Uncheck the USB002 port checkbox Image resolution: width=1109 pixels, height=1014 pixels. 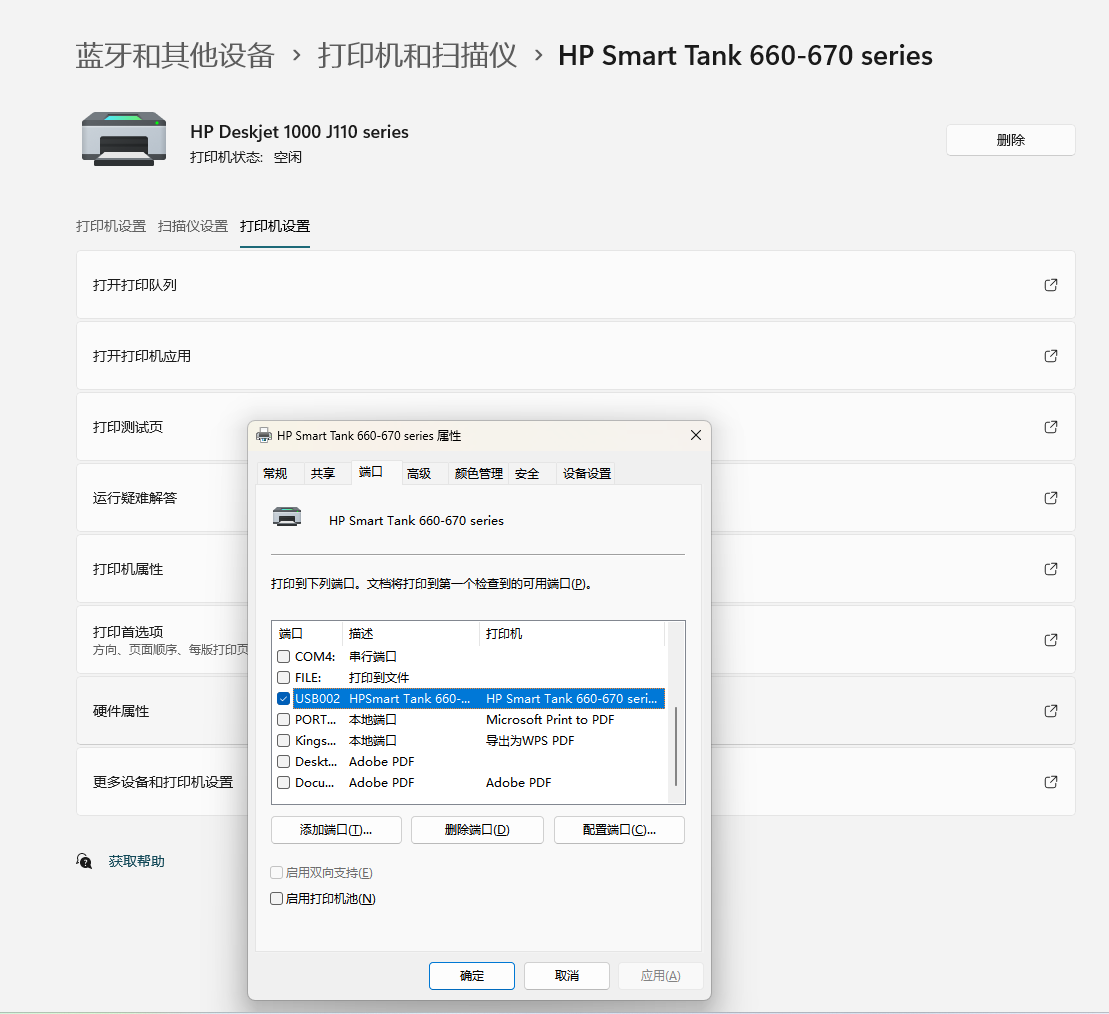pyautogui.click(x=283, y=698)
